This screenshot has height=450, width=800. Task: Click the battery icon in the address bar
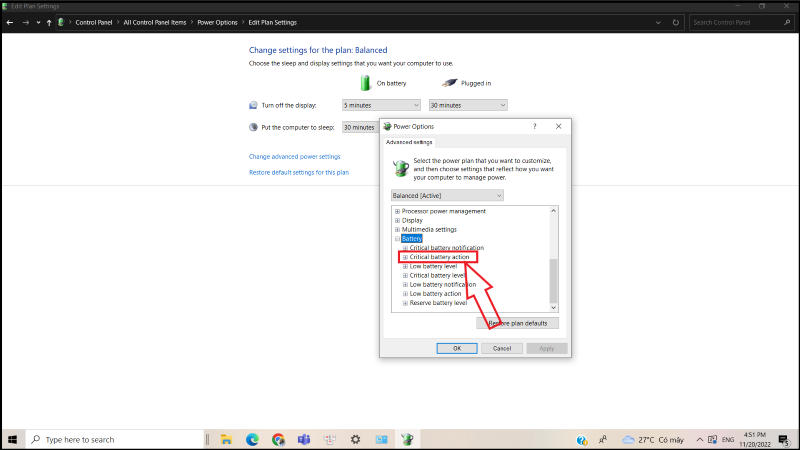61,22
